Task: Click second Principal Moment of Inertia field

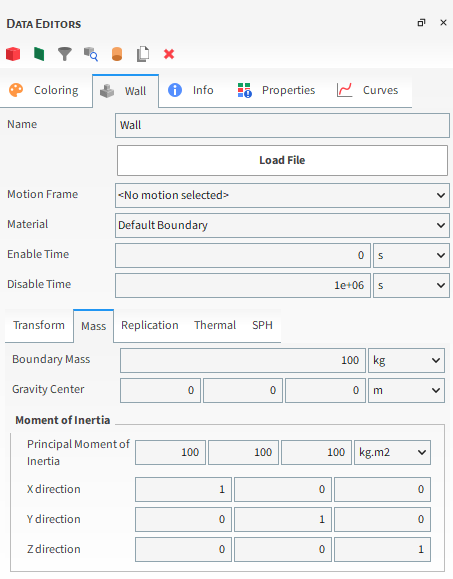Action: [x=243, y=452]
